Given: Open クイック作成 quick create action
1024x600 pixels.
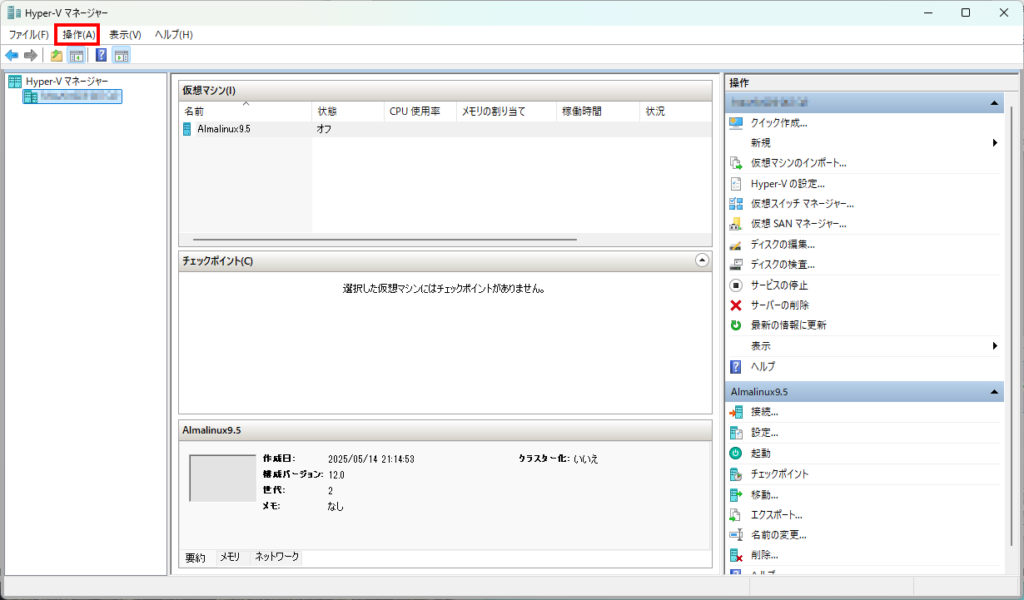Looking at the screenshot, I should (778, 123).
